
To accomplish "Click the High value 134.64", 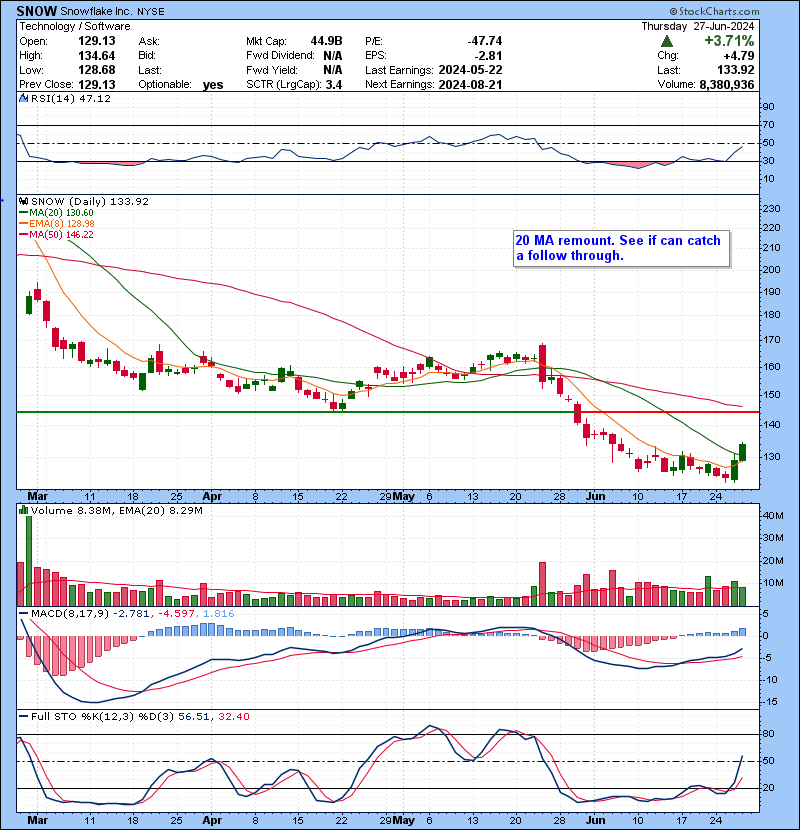I will click(96, 56).
